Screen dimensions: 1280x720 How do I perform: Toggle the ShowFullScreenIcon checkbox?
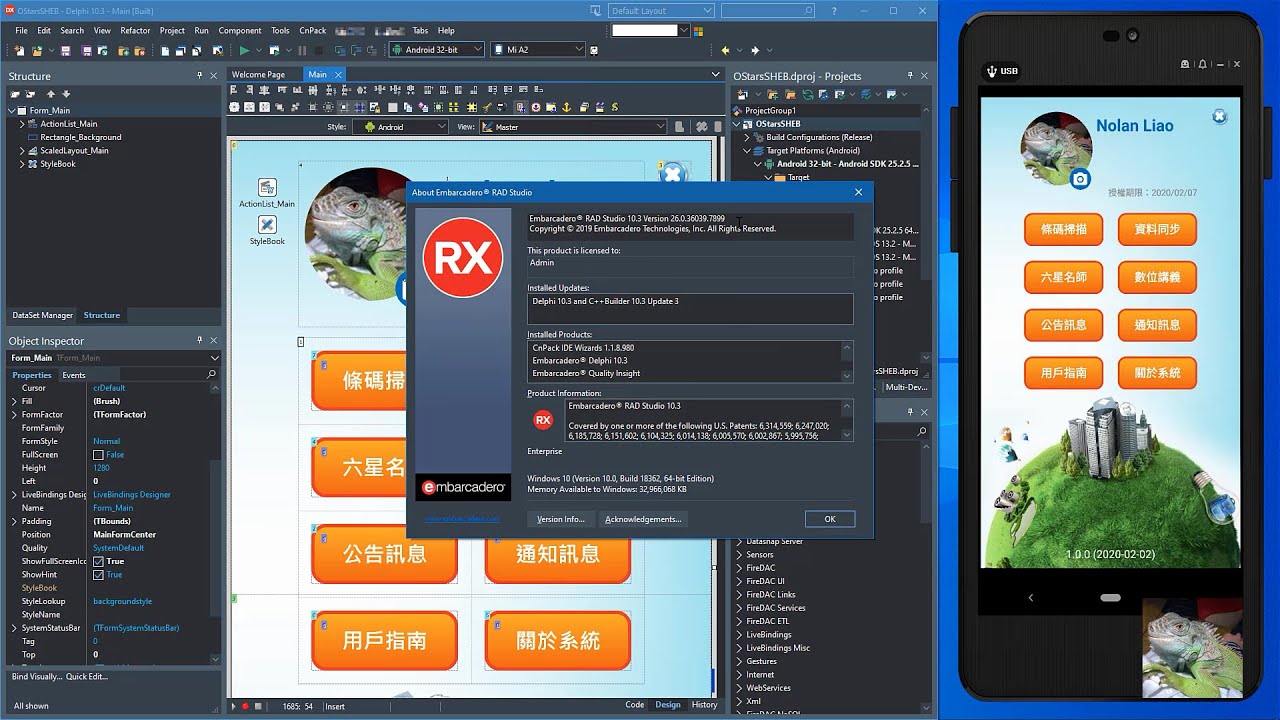98,562
